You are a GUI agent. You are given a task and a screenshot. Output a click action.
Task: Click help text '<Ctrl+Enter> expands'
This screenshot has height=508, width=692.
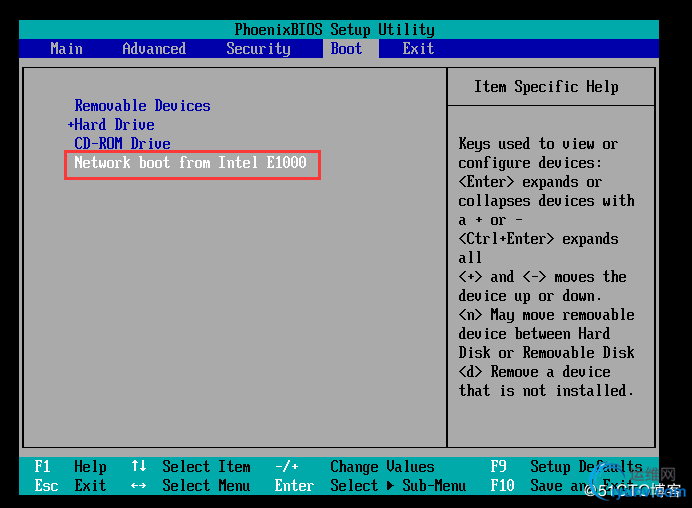click(x=538, y=239)
